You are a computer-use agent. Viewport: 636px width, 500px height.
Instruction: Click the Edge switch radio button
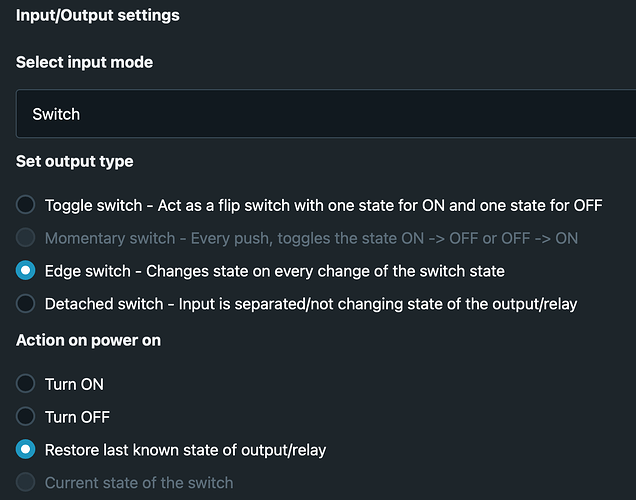click(26, 271)
